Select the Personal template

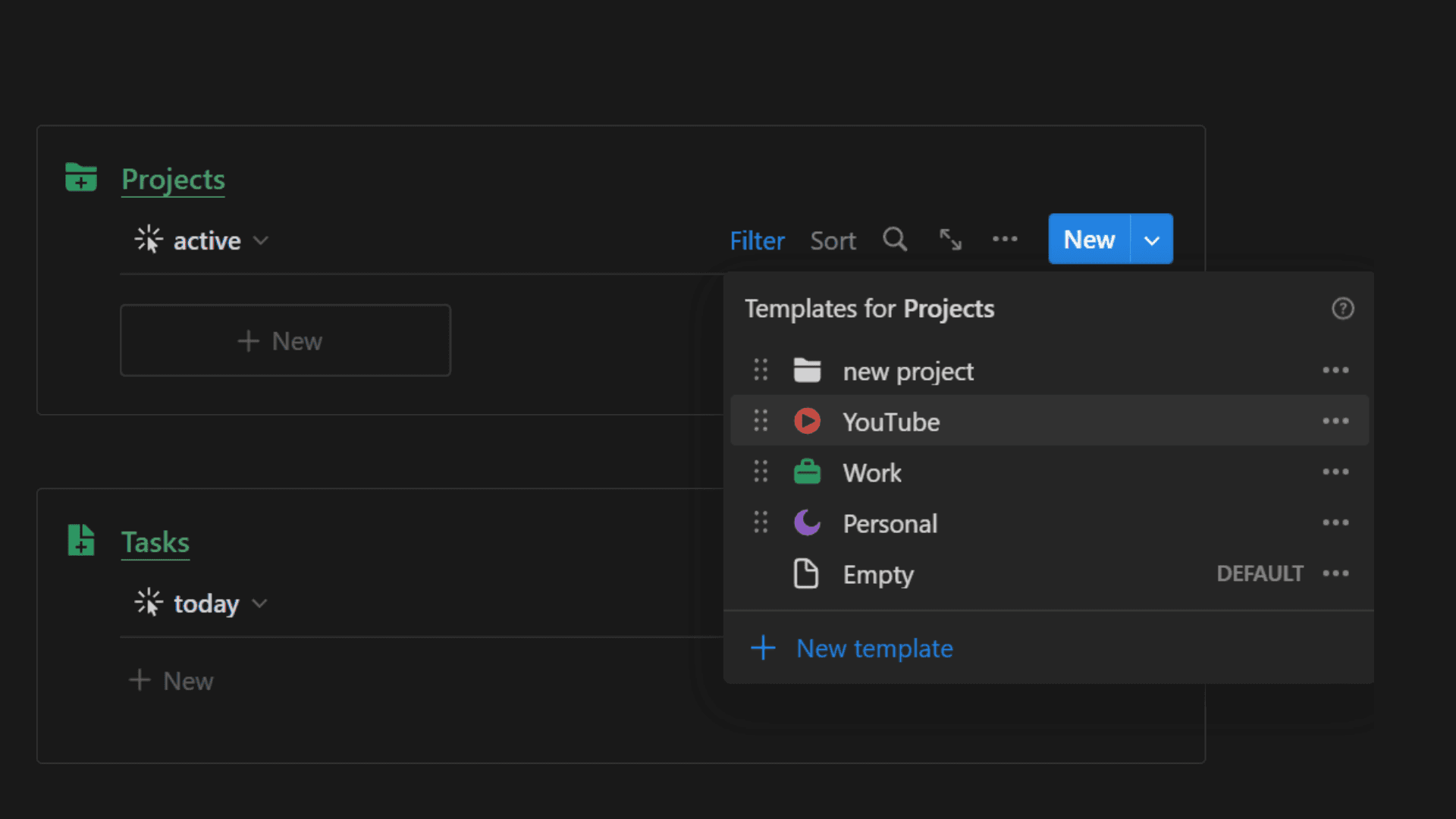1050,523
